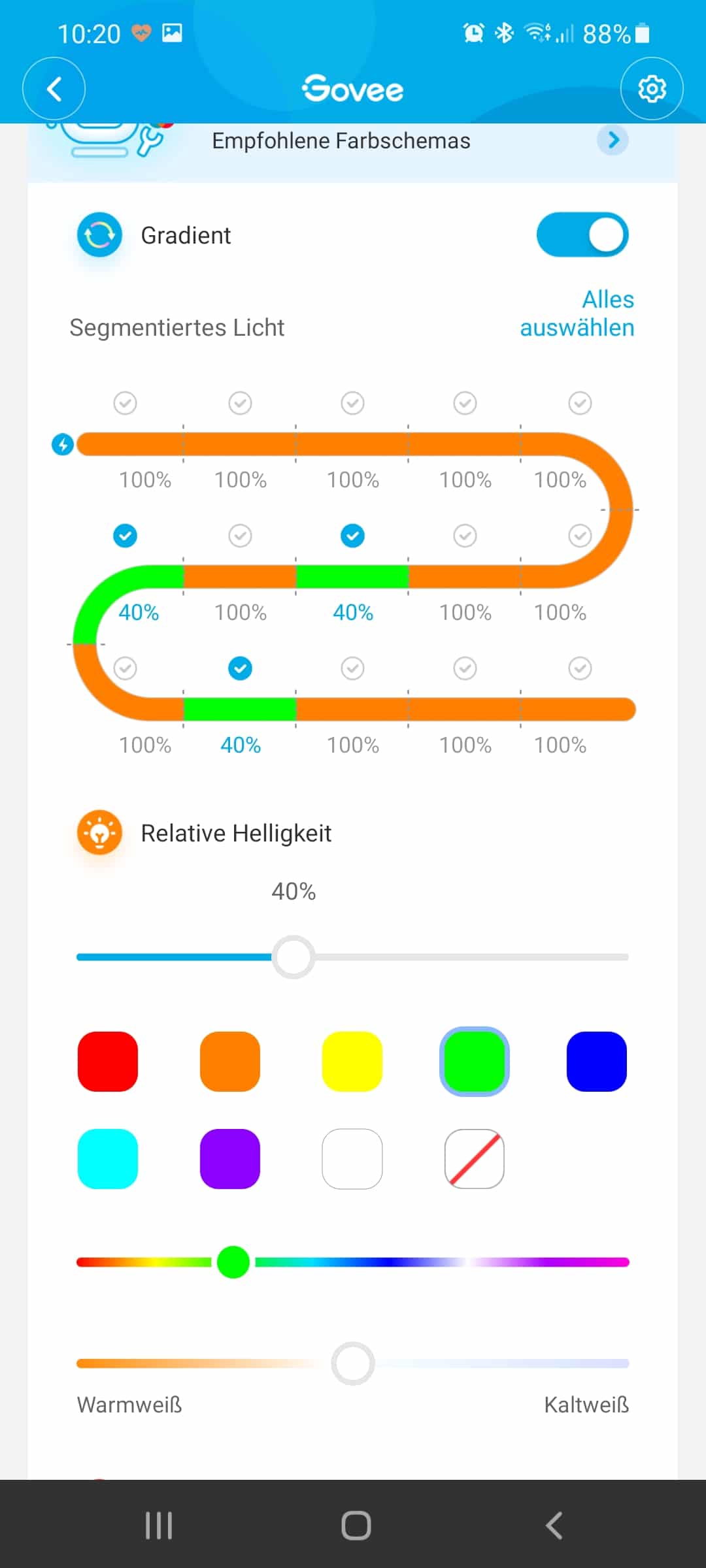Tap the Relative Helligkeit bulb icon
Image resolution: width=706 pixels, height=1568 pixels.
point(99,833)
